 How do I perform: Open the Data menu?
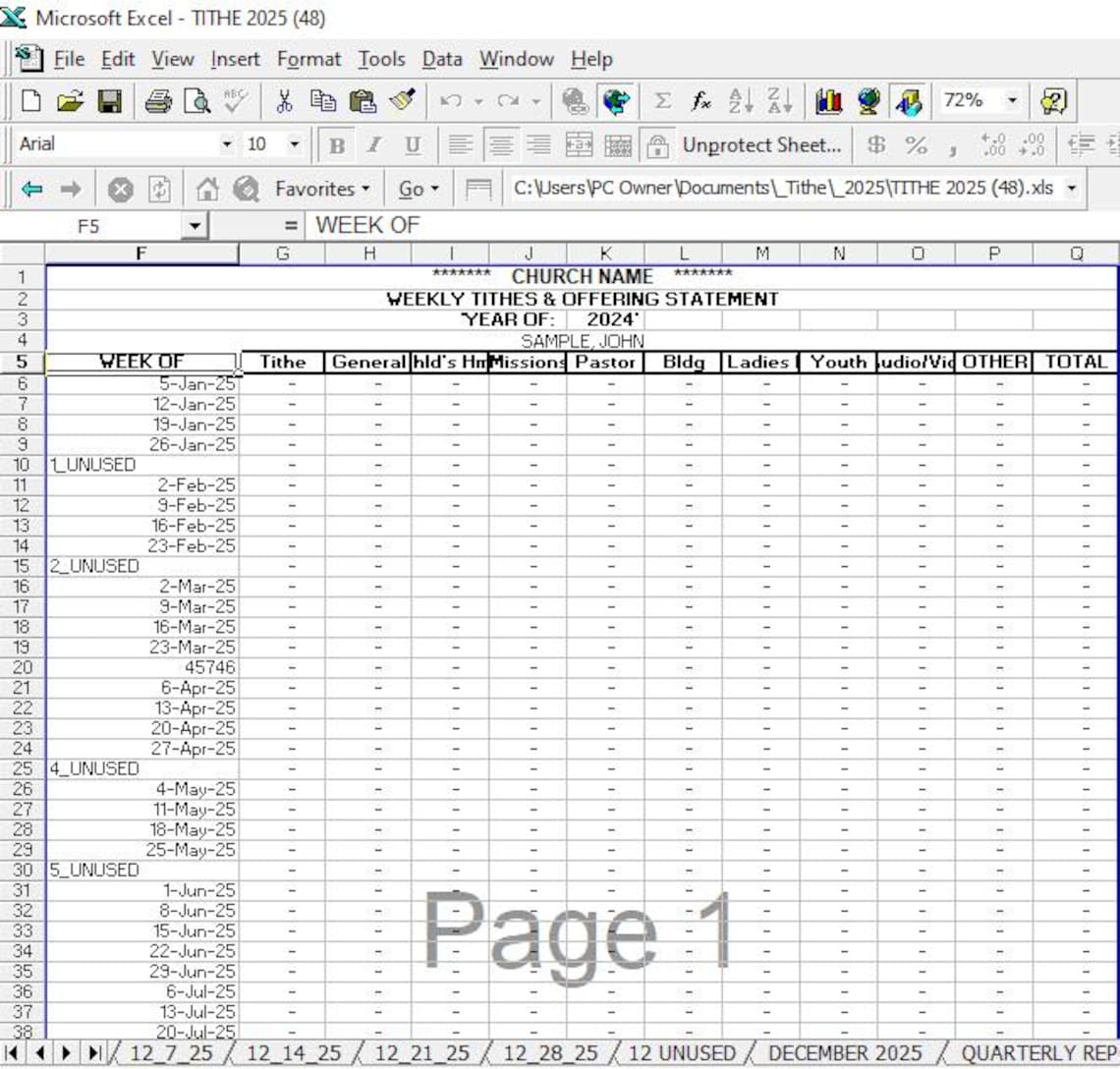[x=442, y=59]
